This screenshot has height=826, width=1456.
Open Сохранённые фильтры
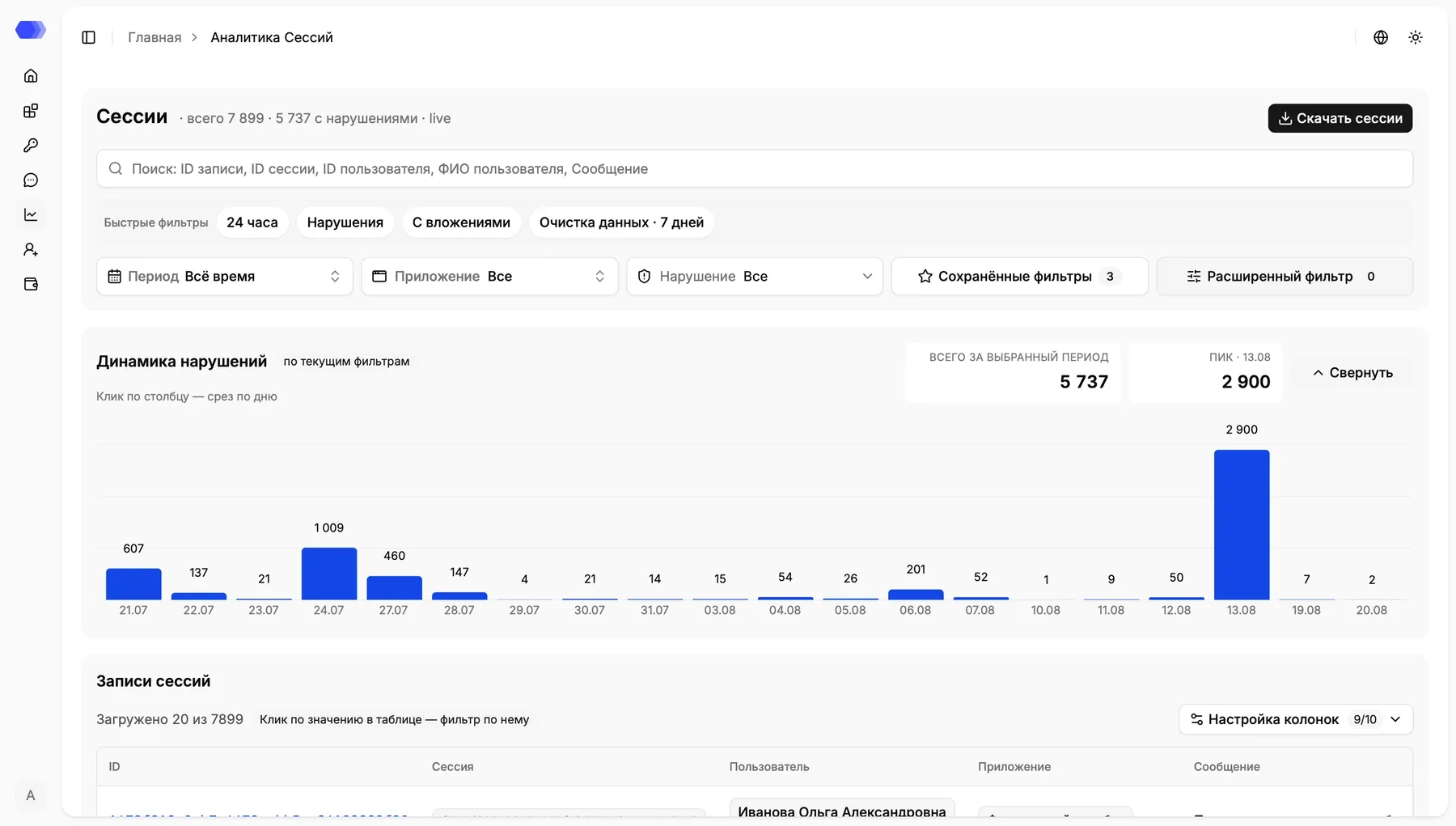(x=1019, y=277)
